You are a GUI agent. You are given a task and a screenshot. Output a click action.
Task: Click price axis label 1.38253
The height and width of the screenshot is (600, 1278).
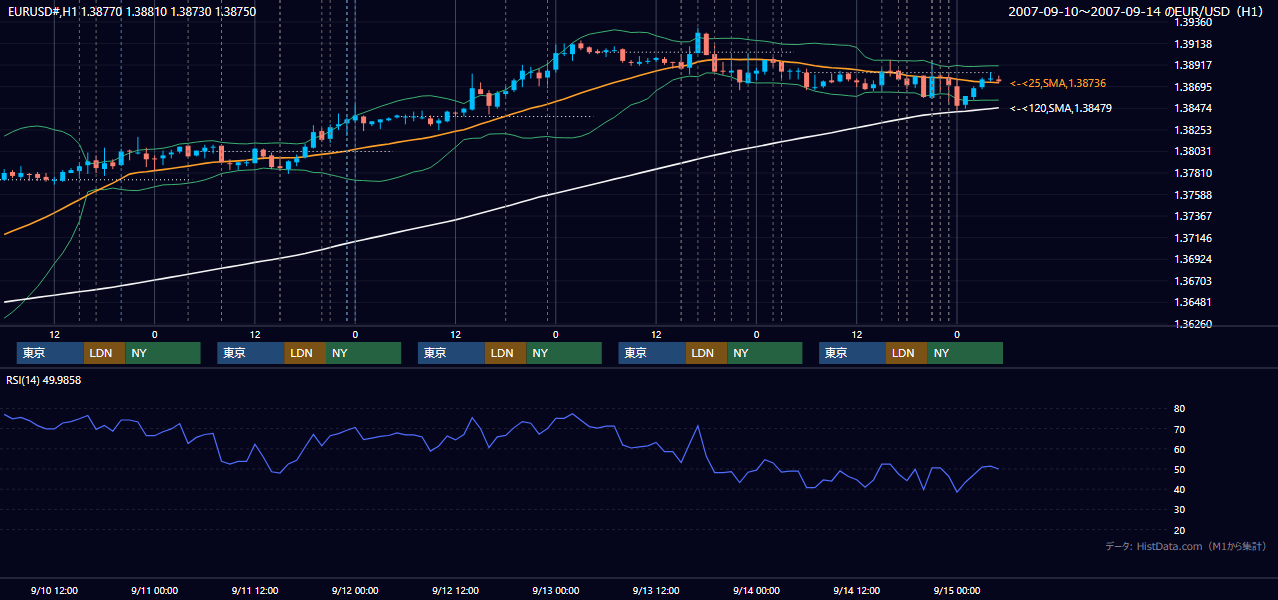point(1193,130)
